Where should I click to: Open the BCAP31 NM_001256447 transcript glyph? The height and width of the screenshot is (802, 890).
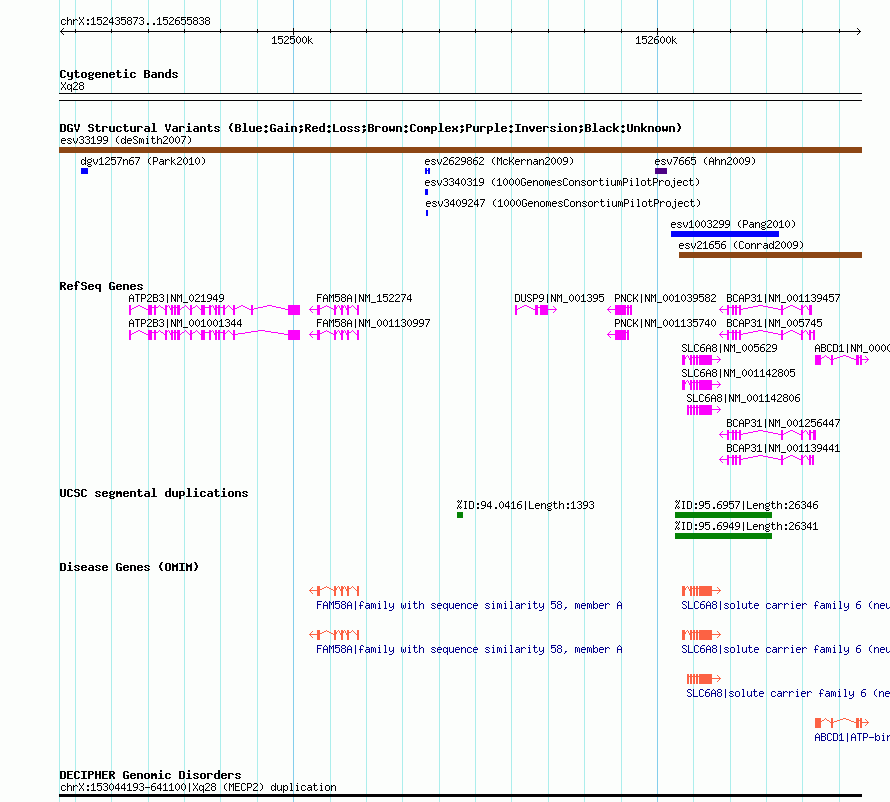[x=767, y=435]
